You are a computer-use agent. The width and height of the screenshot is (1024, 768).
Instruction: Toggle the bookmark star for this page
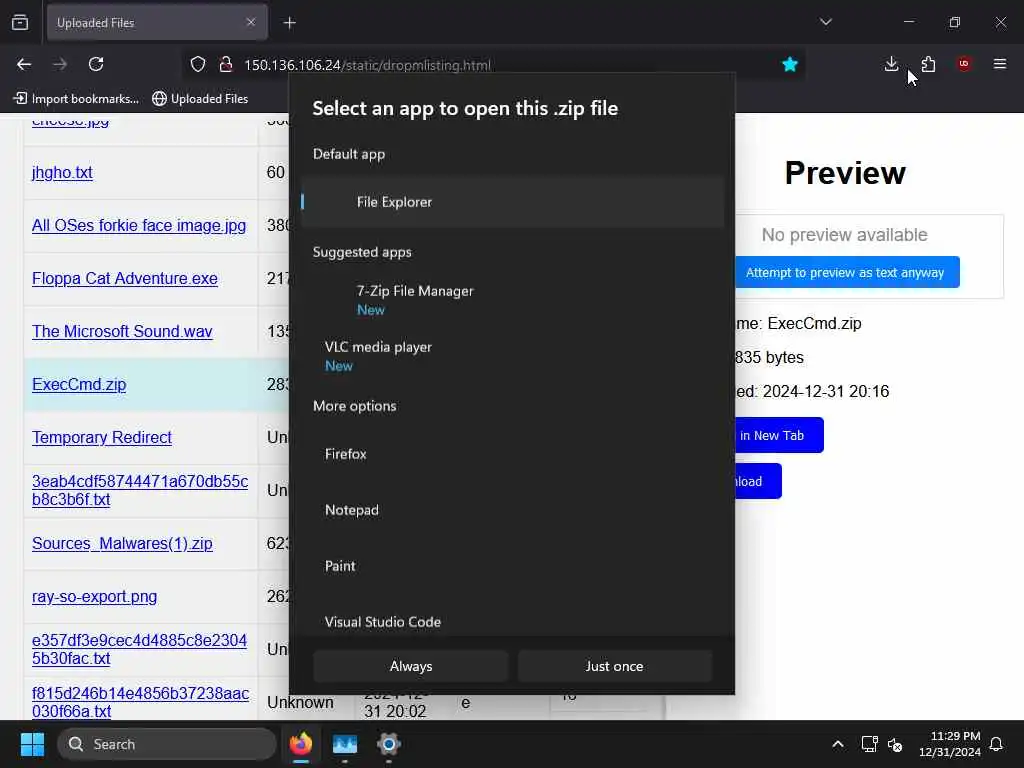click(790, 64)
